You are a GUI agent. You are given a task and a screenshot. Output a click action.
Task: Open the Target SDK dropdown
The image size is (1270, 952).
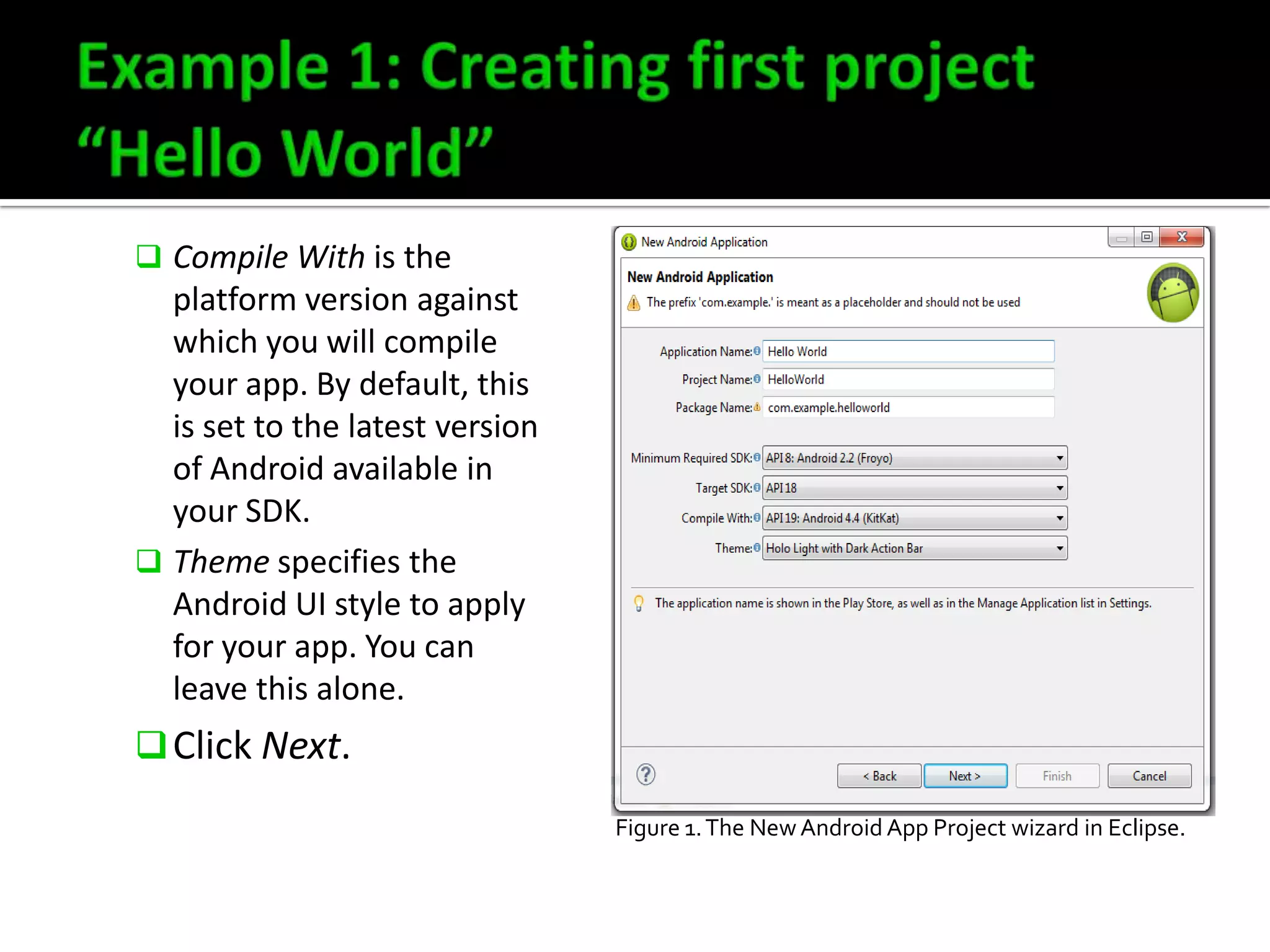pyautogui.click(x=915, y=488)
